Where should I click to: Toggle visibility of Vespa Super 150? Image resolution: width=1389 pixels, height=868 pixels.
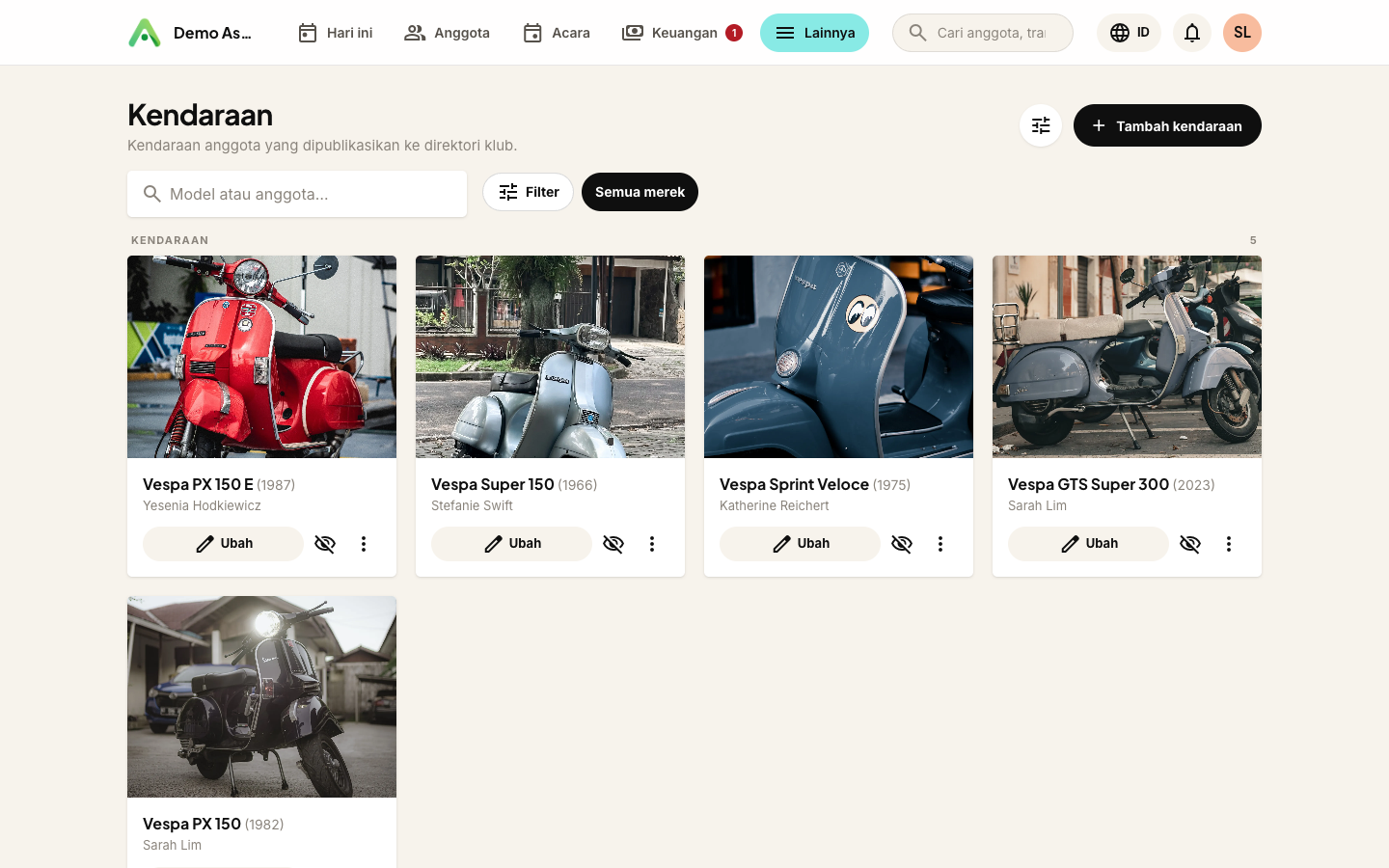(613, 544)
